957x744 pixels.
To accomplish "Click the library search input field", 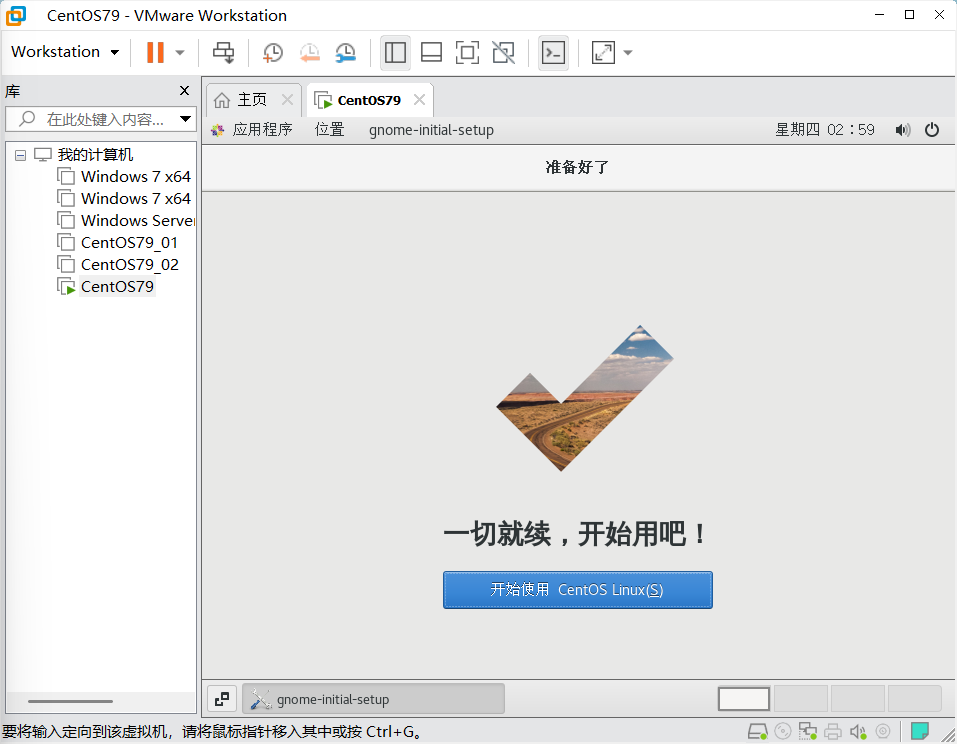I will 99,119.
